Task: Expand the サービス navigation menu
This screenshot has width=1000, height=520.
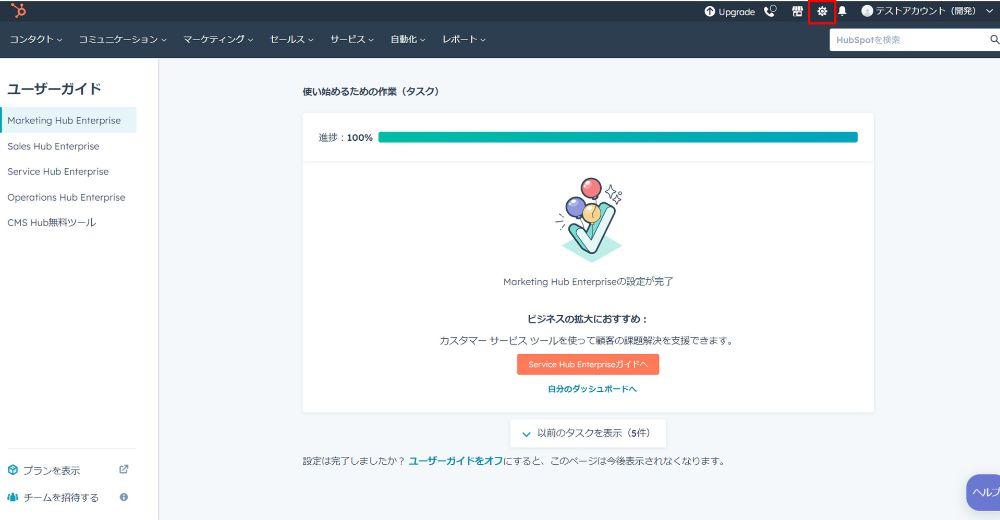Action: (352, 39)
